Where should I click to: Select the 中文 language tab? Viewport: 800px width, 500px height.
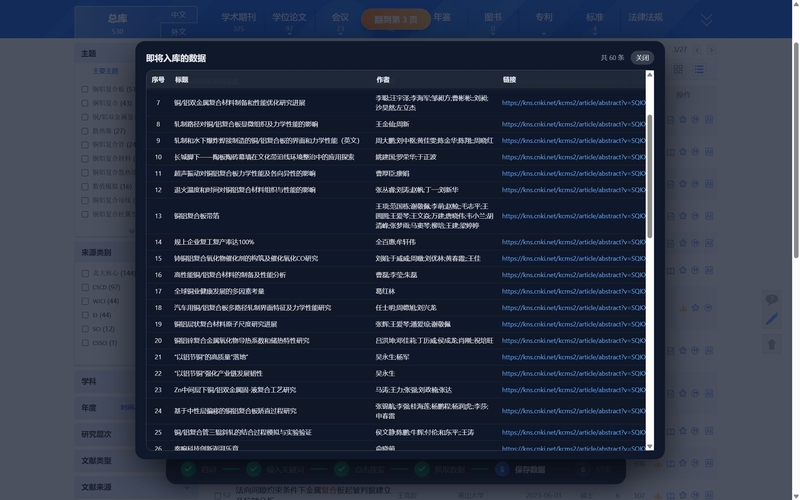point(178,15)
